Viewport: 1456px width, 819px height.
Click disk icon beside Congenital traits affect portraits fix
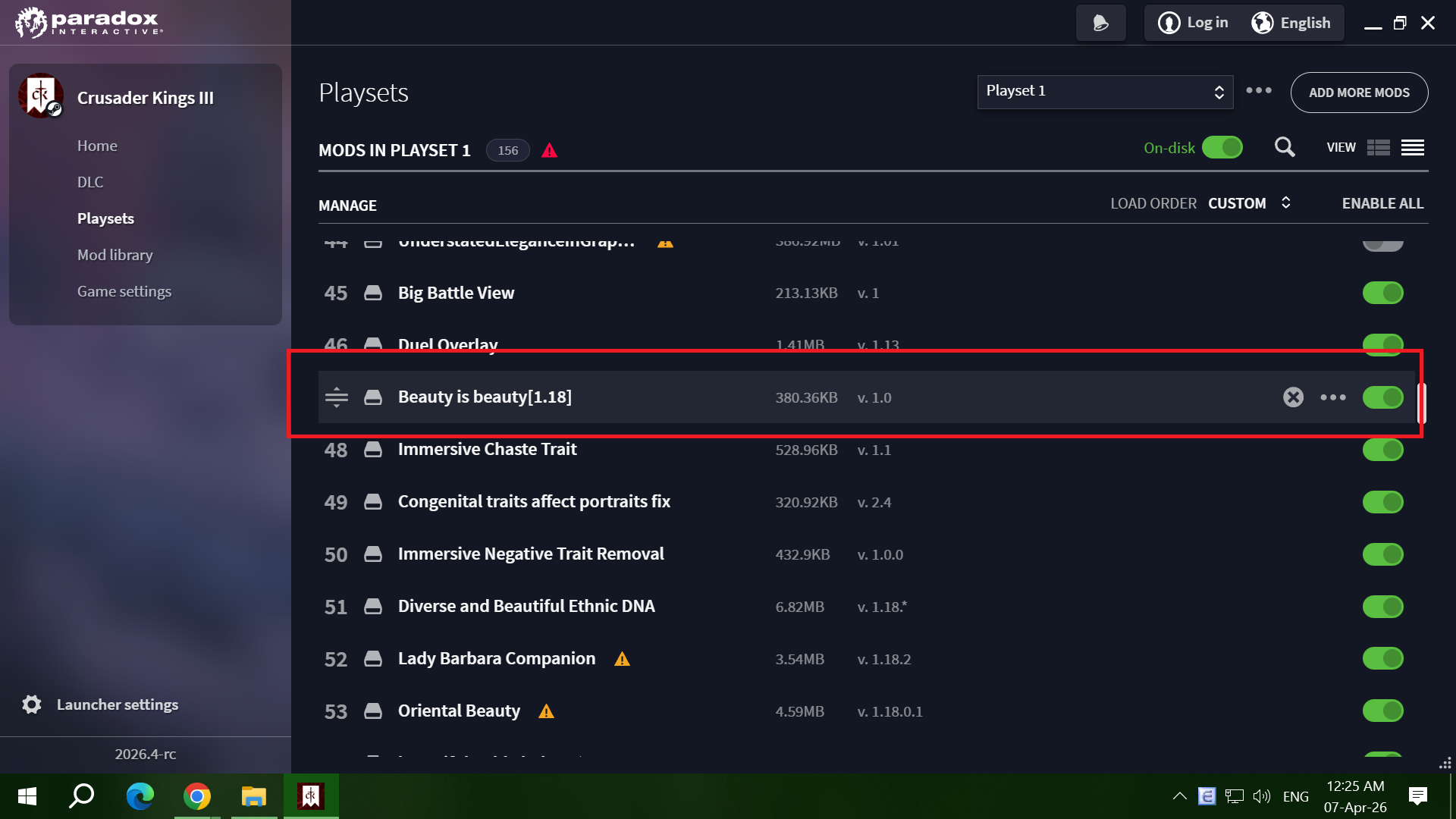[x=373, y=502]
